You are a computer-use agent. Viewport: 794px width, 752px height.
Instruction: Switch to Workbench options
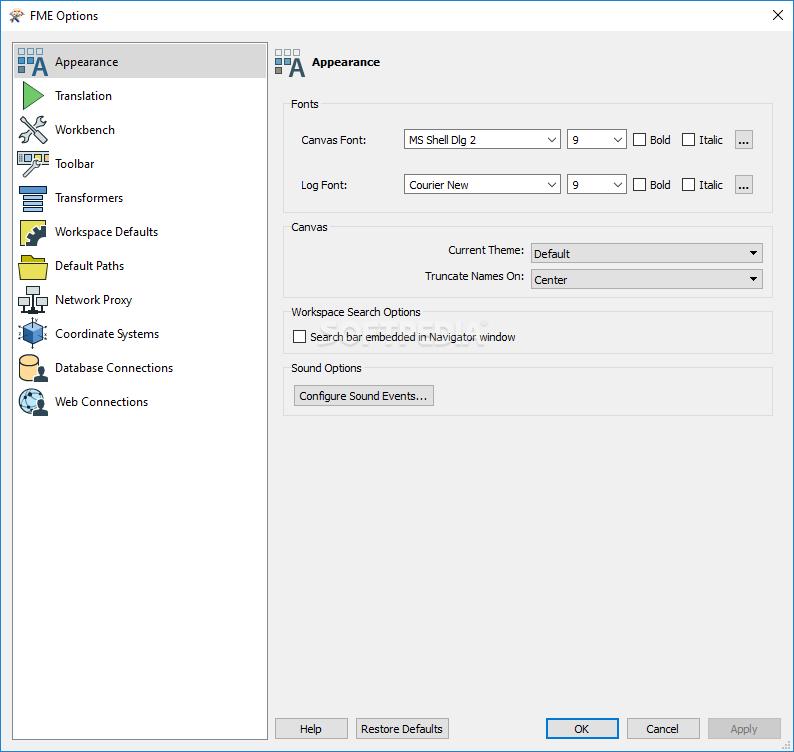coord(140,130)
